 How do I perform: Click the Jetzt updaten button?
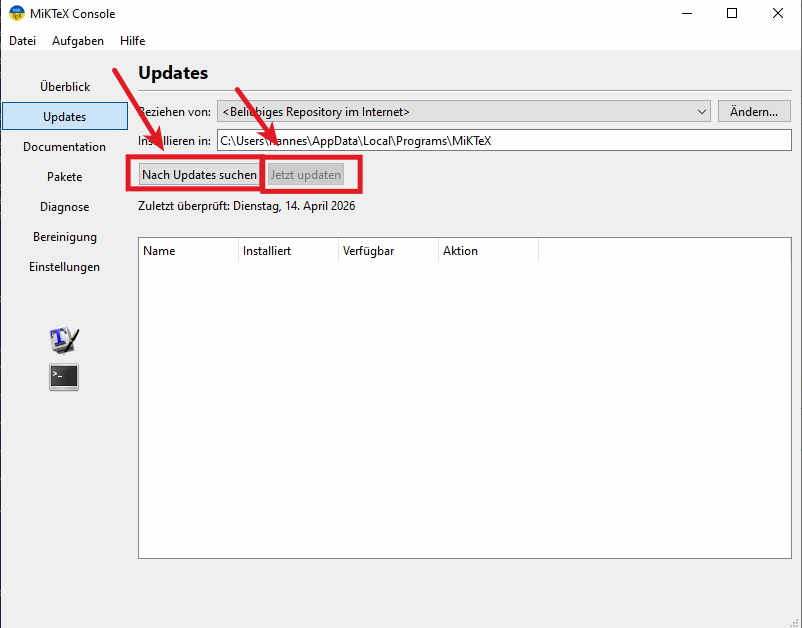click(x=306, y=175)
